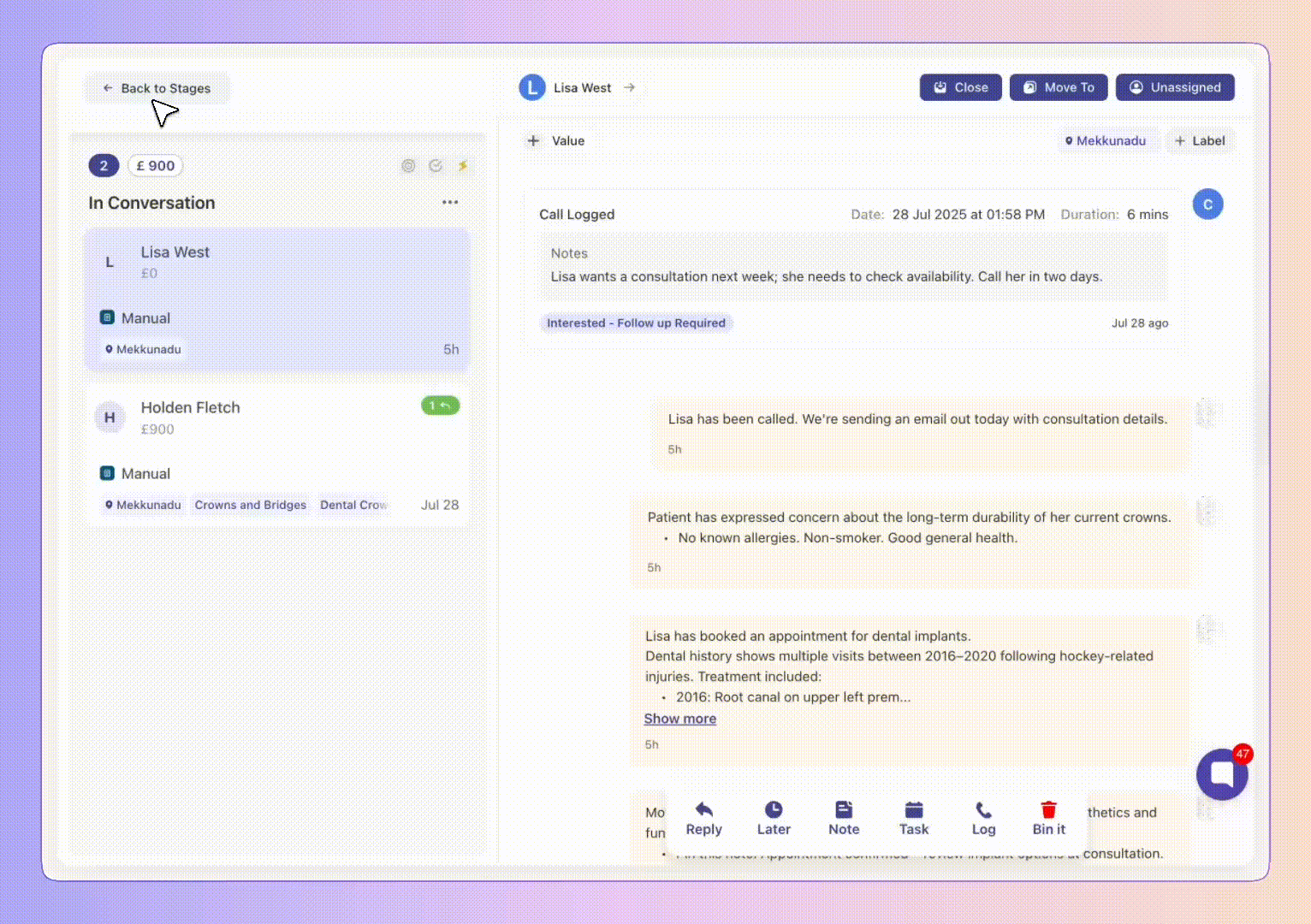Click the Later clock icon

tap(774, 809)
